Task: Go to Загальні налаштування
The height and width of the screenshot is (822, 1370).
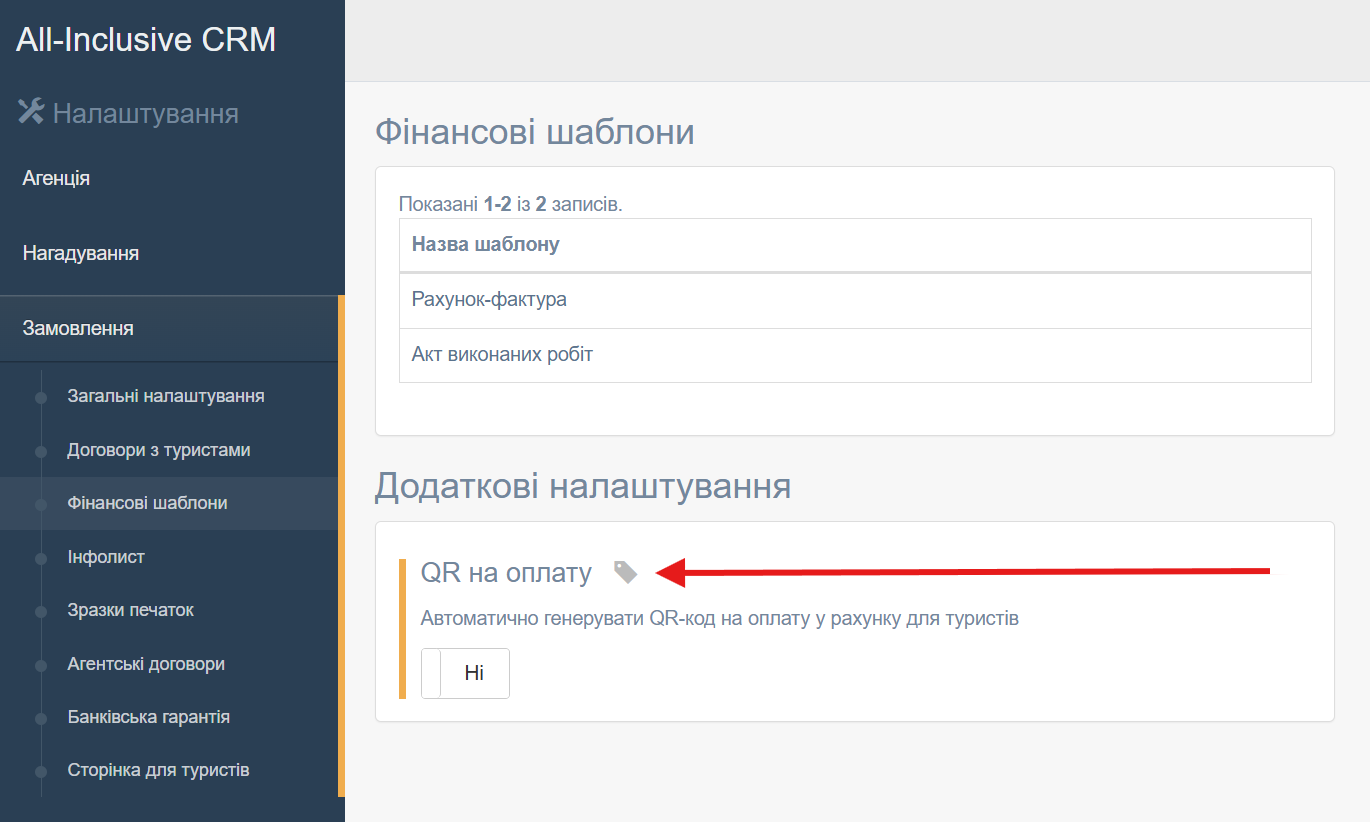Action: [166, 396]
